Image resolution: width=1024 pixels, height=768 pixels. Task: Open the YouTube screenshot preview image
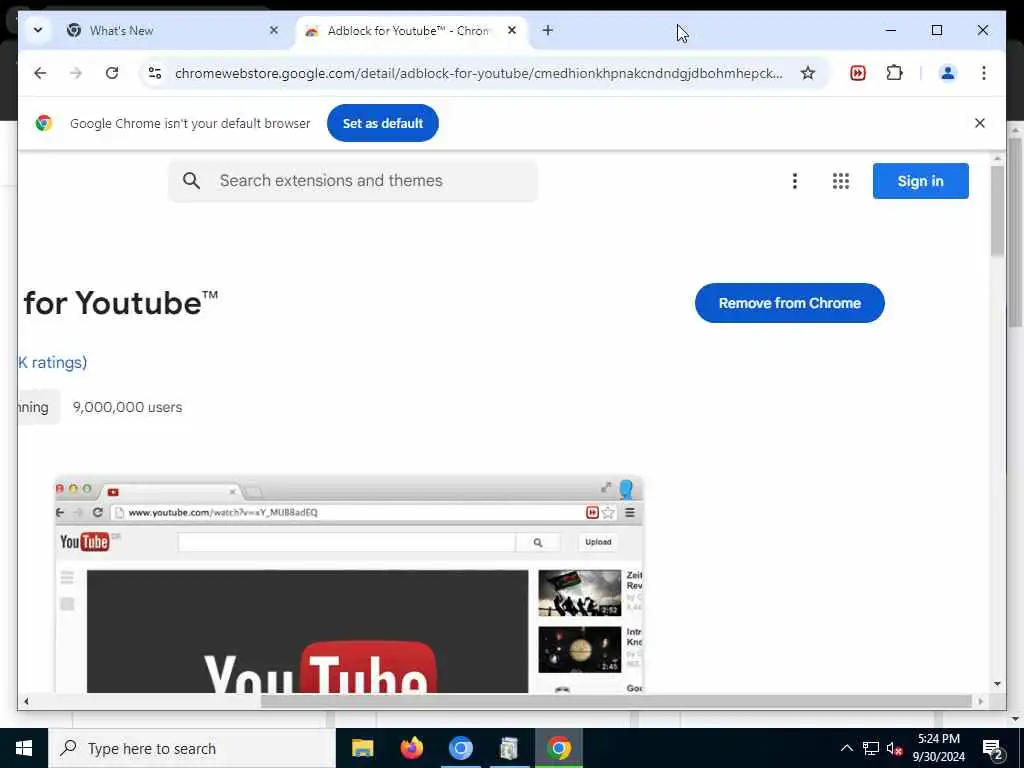tap(349, 585)
